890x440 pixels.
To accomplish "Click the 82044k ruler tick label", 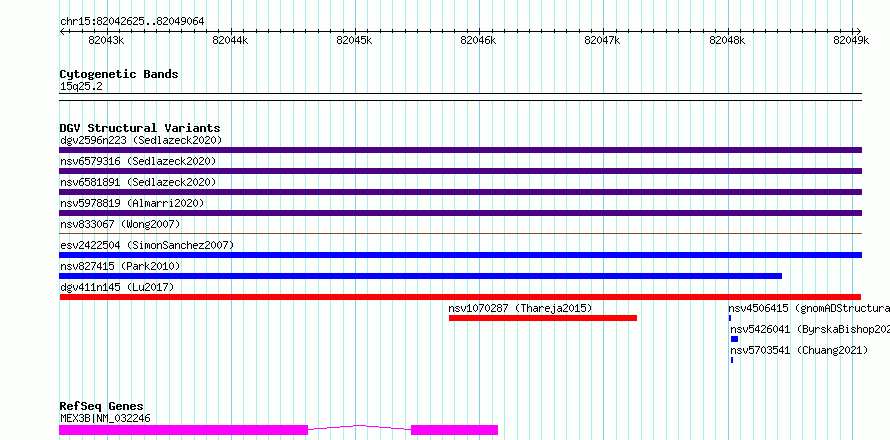I will tap(230, 40).
